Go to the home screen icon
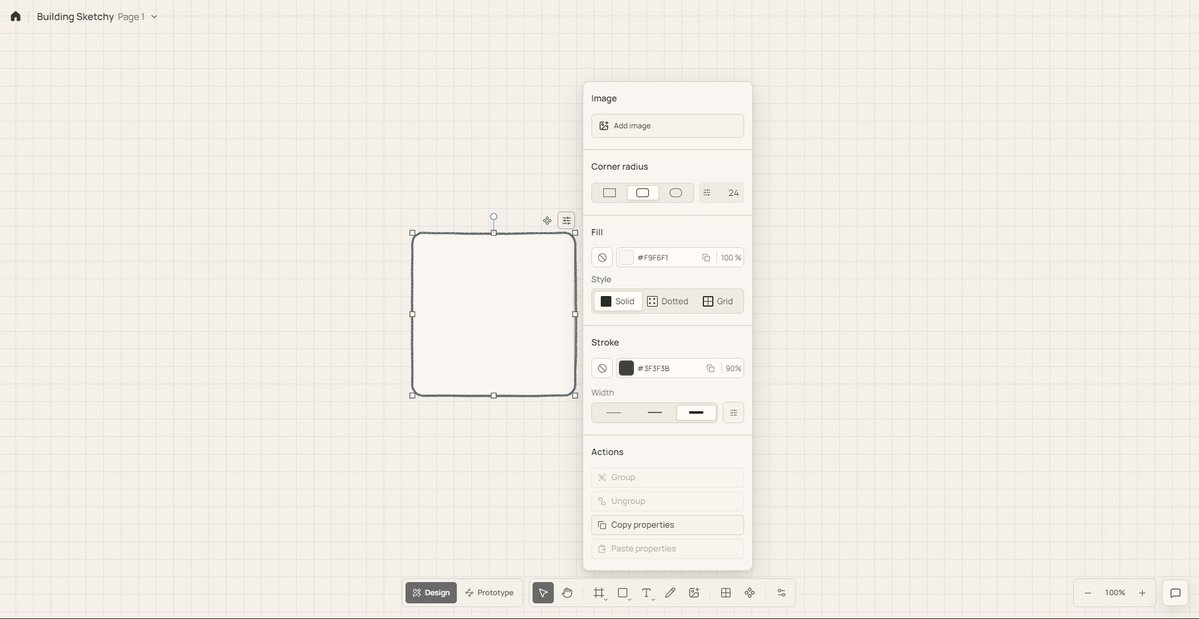Image resolution: width=1199 pixels, height=619 pixels. pos(15,16)
